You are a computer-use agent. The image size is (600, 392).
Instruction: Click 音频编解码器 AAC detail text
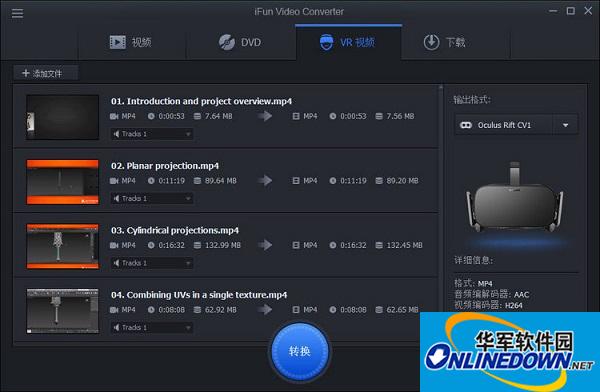click(492, 294)
